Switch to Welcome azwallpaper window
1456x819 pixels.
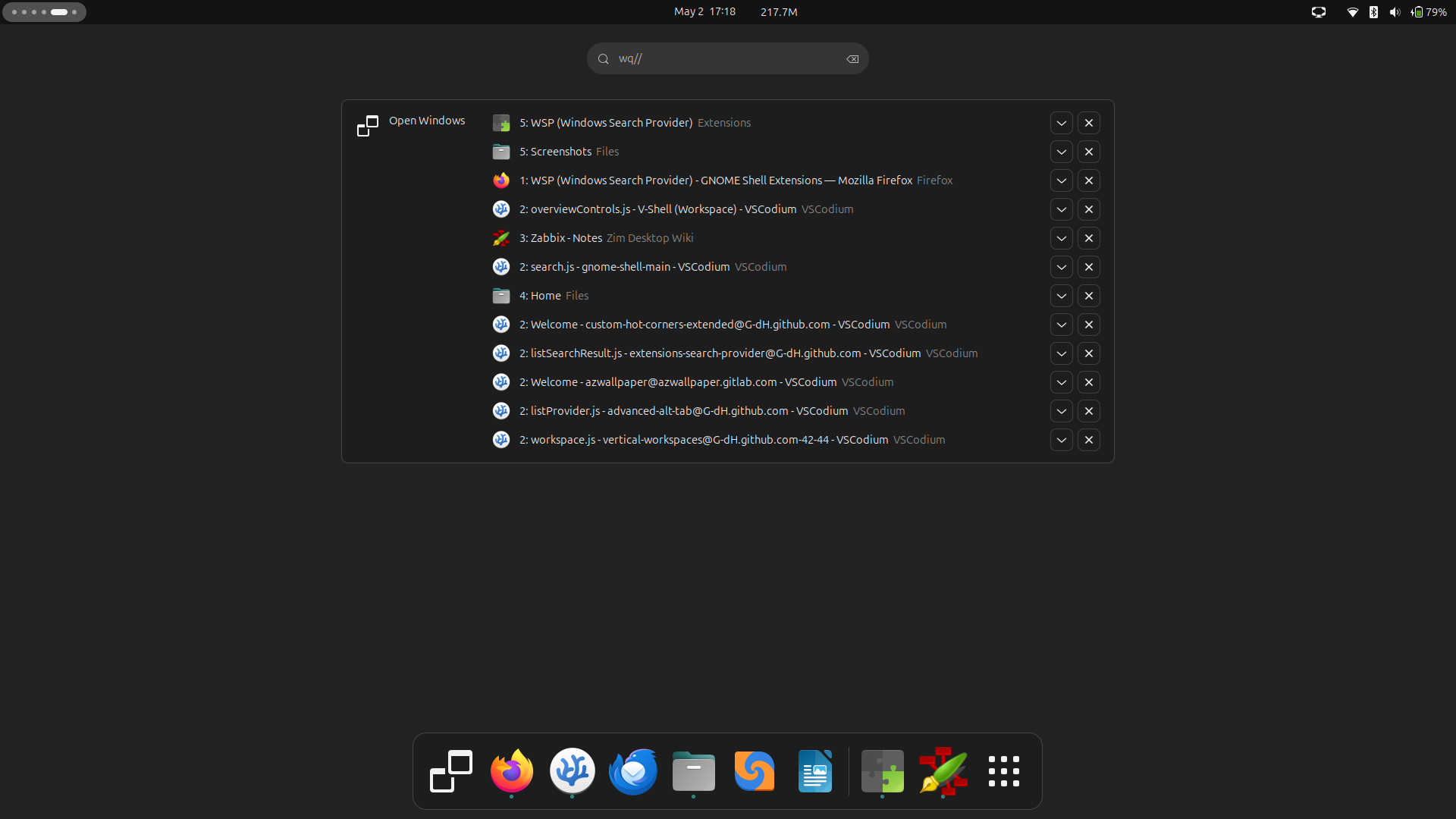[706, 382]
